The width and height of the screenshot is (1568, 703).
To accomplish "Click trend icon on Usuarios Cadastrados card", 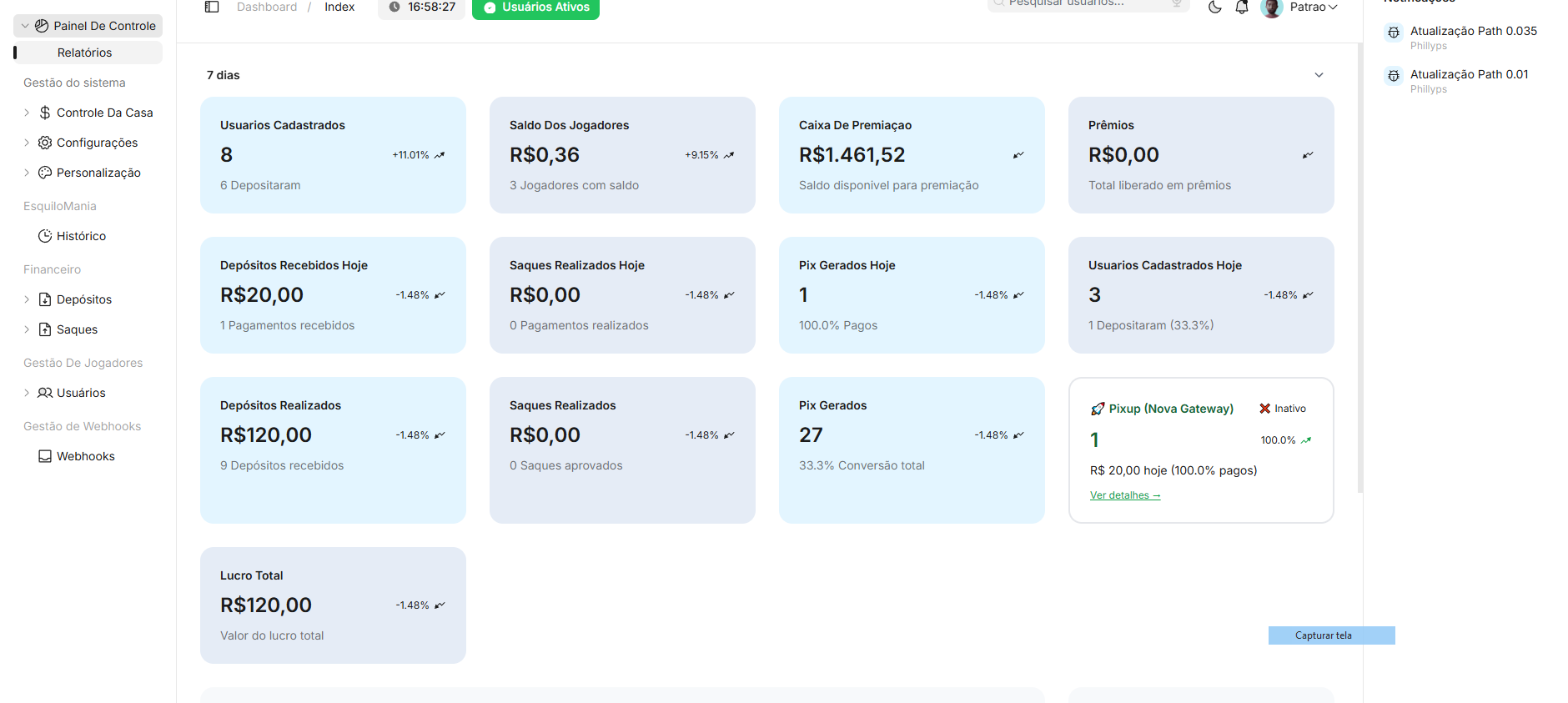I will 440,155.
